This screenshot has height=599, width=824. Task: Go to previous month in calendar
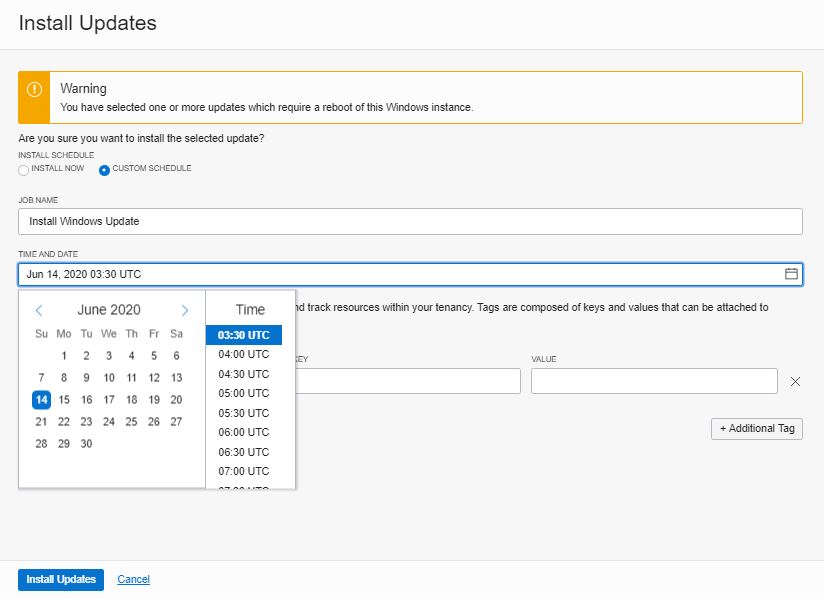point(39,310)
